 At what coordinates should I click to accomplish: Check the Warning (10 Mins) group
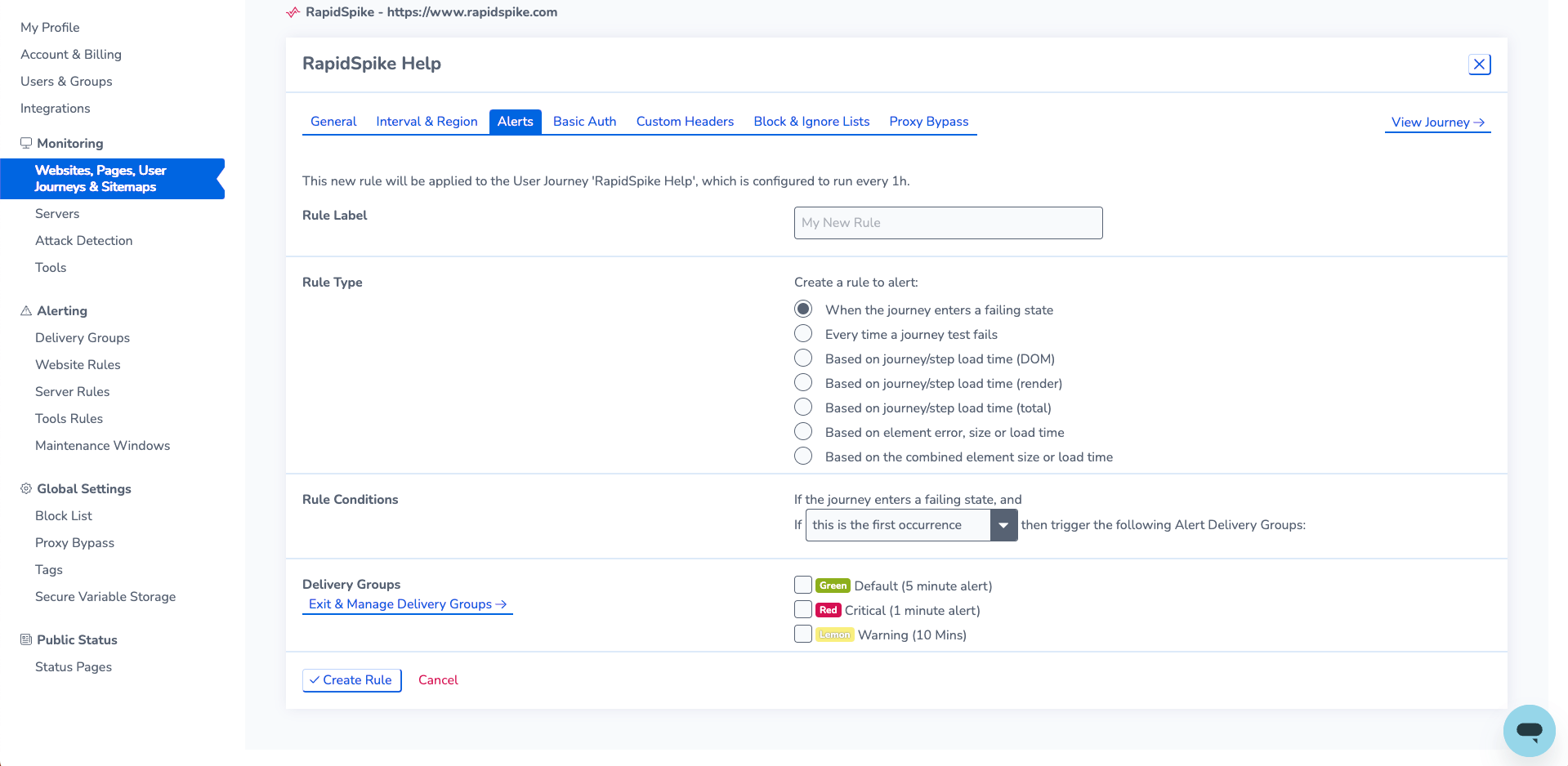point(803,634)
